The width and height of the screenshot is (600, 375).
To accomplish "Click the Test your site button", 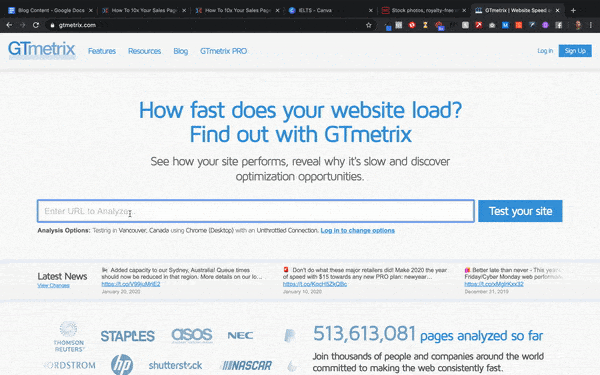I will (520, 211).
